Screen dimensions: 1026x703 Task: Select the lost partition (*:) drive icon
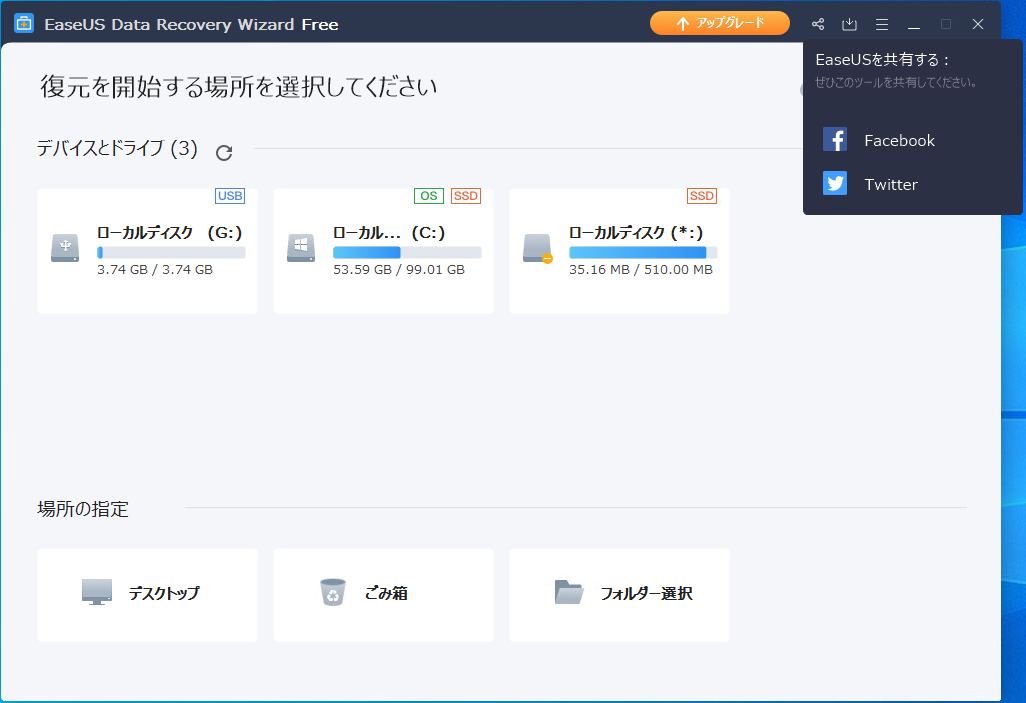click(537, 247)
